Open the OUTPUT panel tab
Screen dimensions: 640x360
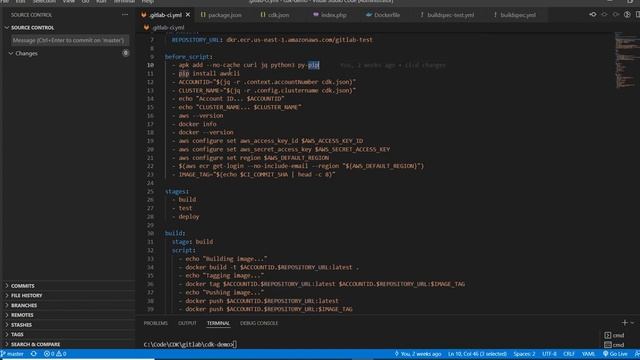[x=187, y=323]
